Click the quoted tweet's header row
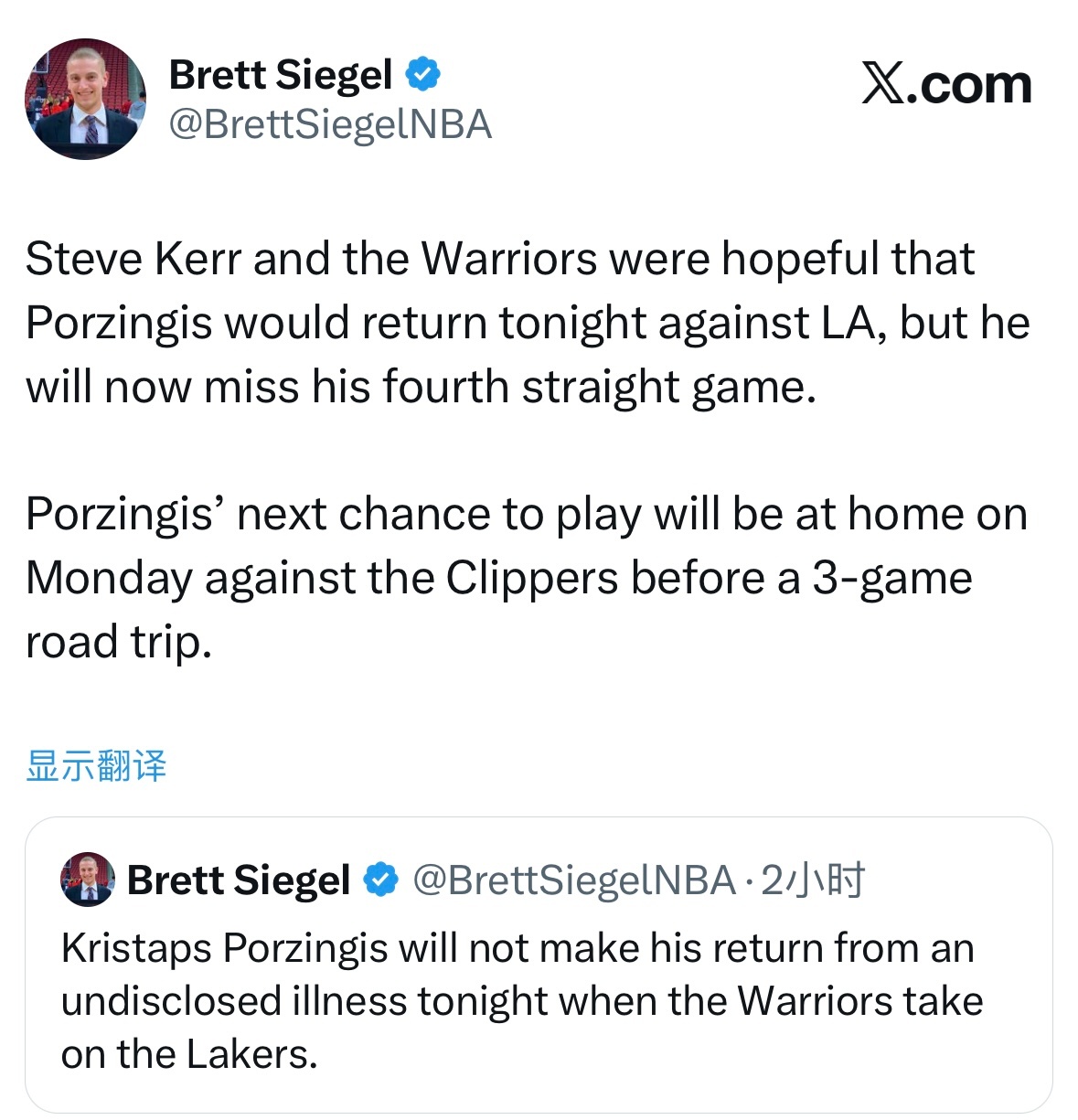This screenshot has height=1120, width=1078. 457,880
